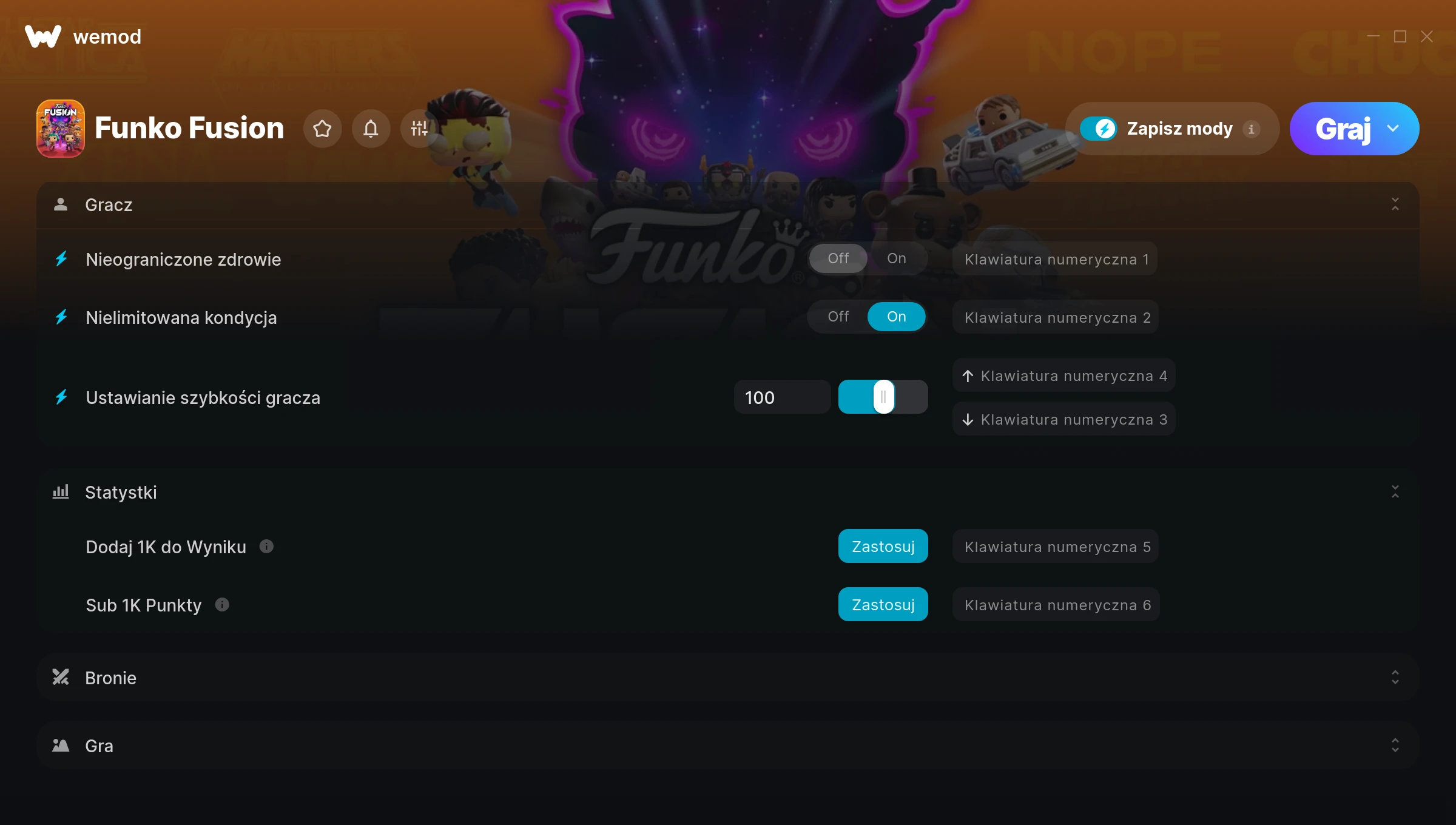Turn on Nieograniczone zdrowie
Image resolution: width=1456 pixels, height=825 pixels.
pos(896,258)
